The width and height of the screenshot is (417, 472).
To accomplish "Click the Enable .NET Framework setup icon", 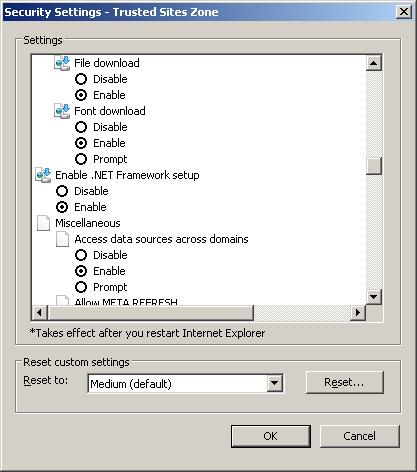I will [43, 175].
